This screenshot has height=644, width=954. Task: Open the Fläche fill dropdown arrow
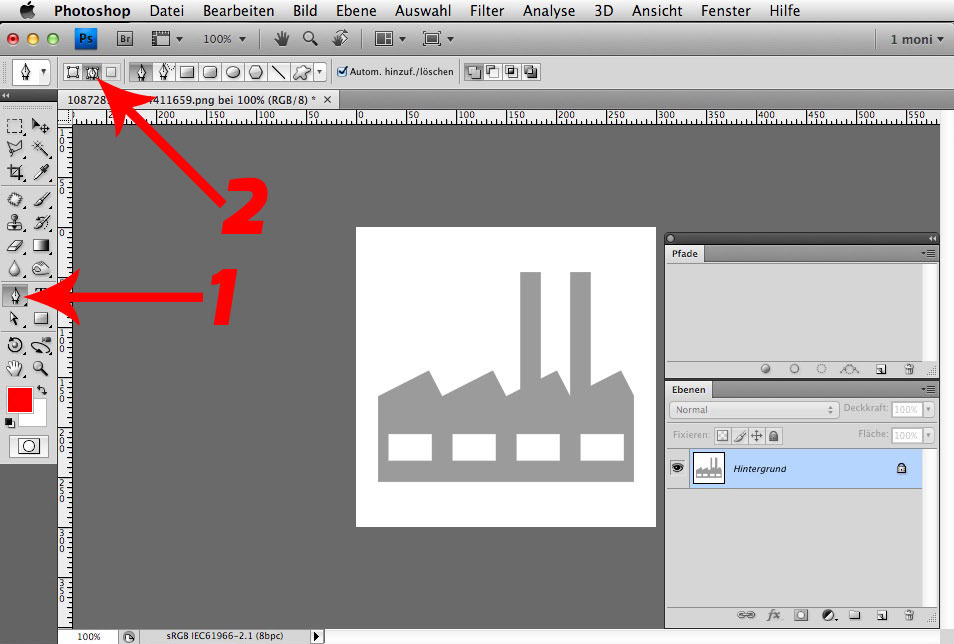tap(928, 435)
